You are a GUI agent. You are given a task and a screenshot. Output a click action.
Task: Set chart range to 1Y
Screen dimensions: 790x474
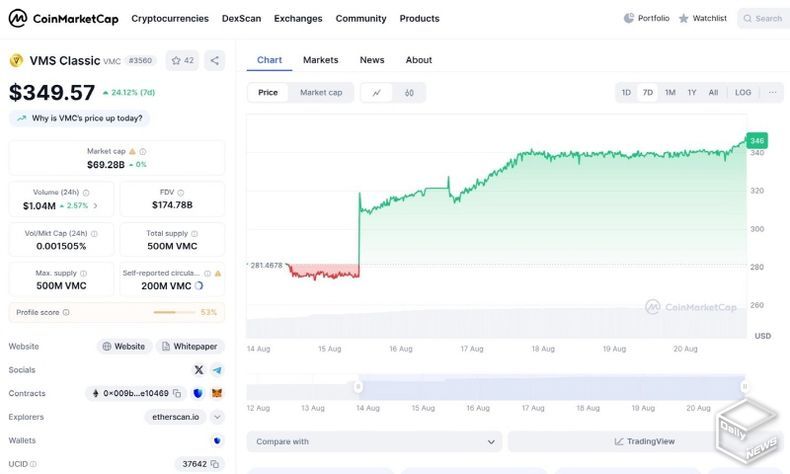(x=692, y=93)
